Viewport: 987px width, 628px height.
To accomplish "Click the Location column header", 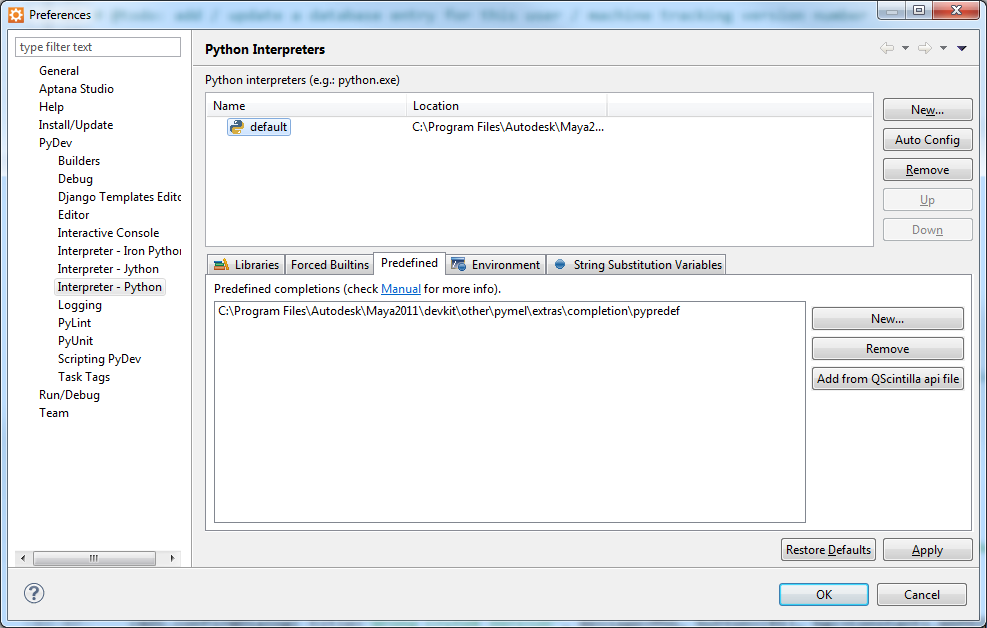I will click(507, 106).
